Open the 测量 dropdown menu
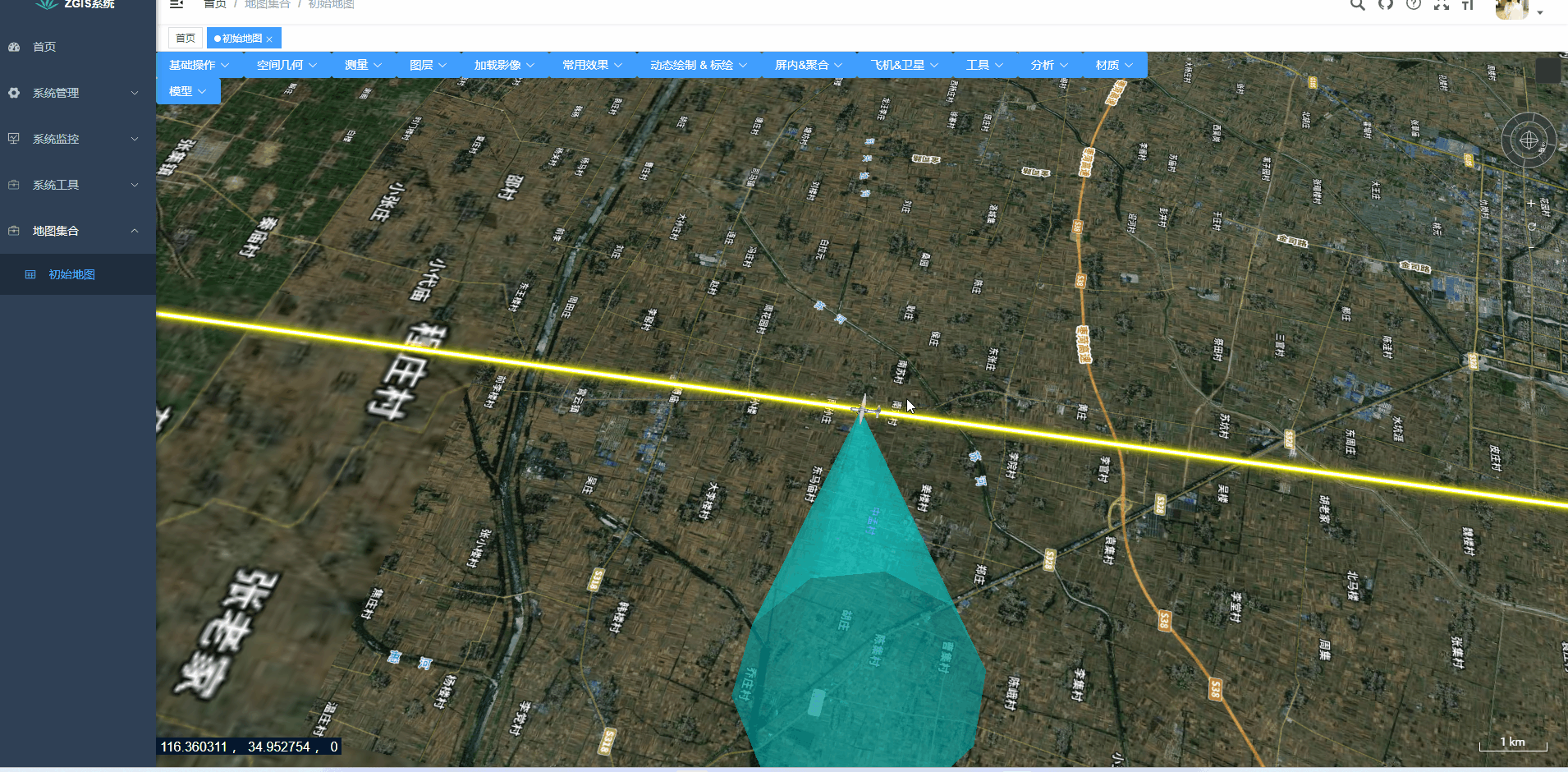1568x772 pixels. click(364, 65)
